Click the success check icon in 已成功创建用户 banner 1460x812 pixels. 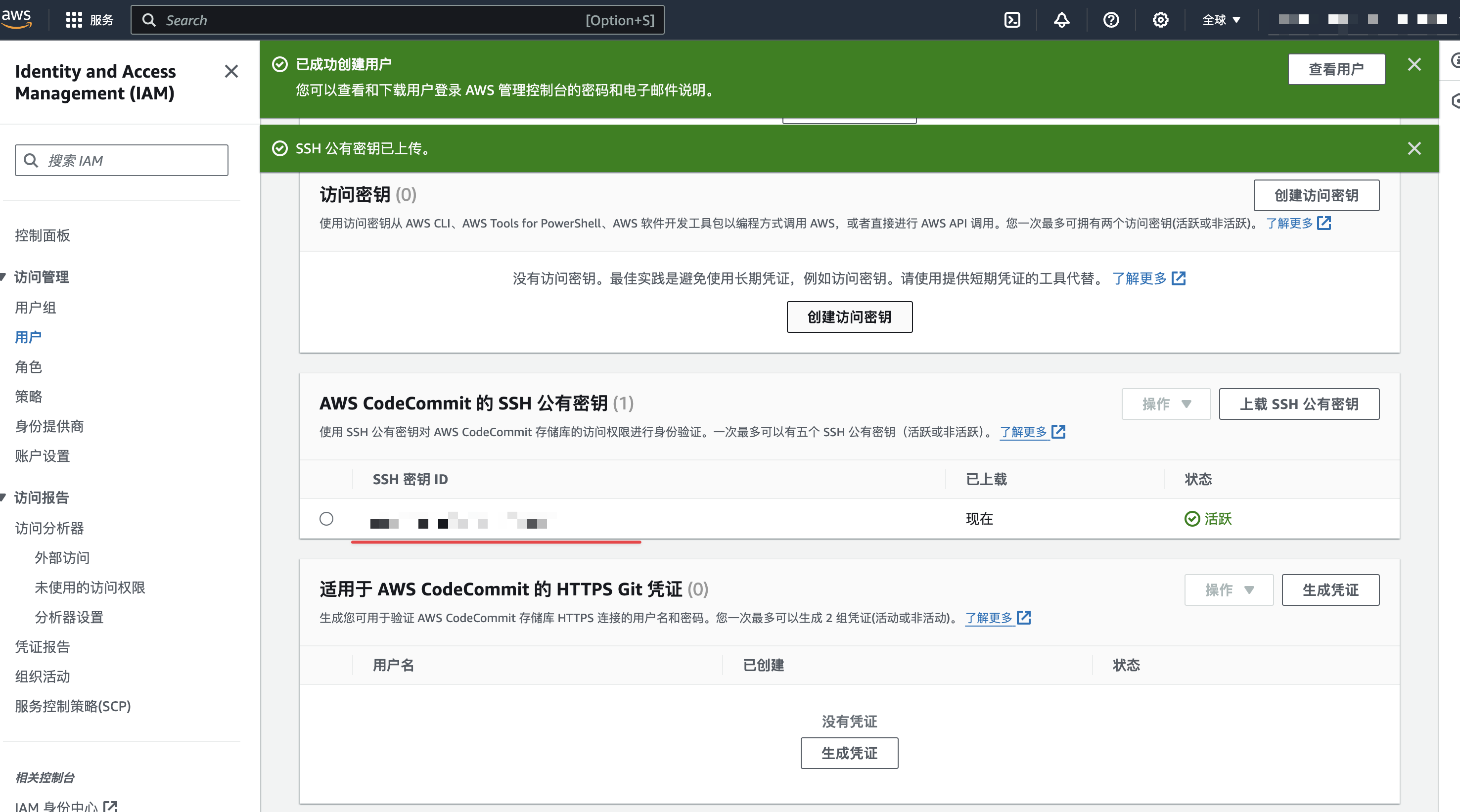click(280, 64)
